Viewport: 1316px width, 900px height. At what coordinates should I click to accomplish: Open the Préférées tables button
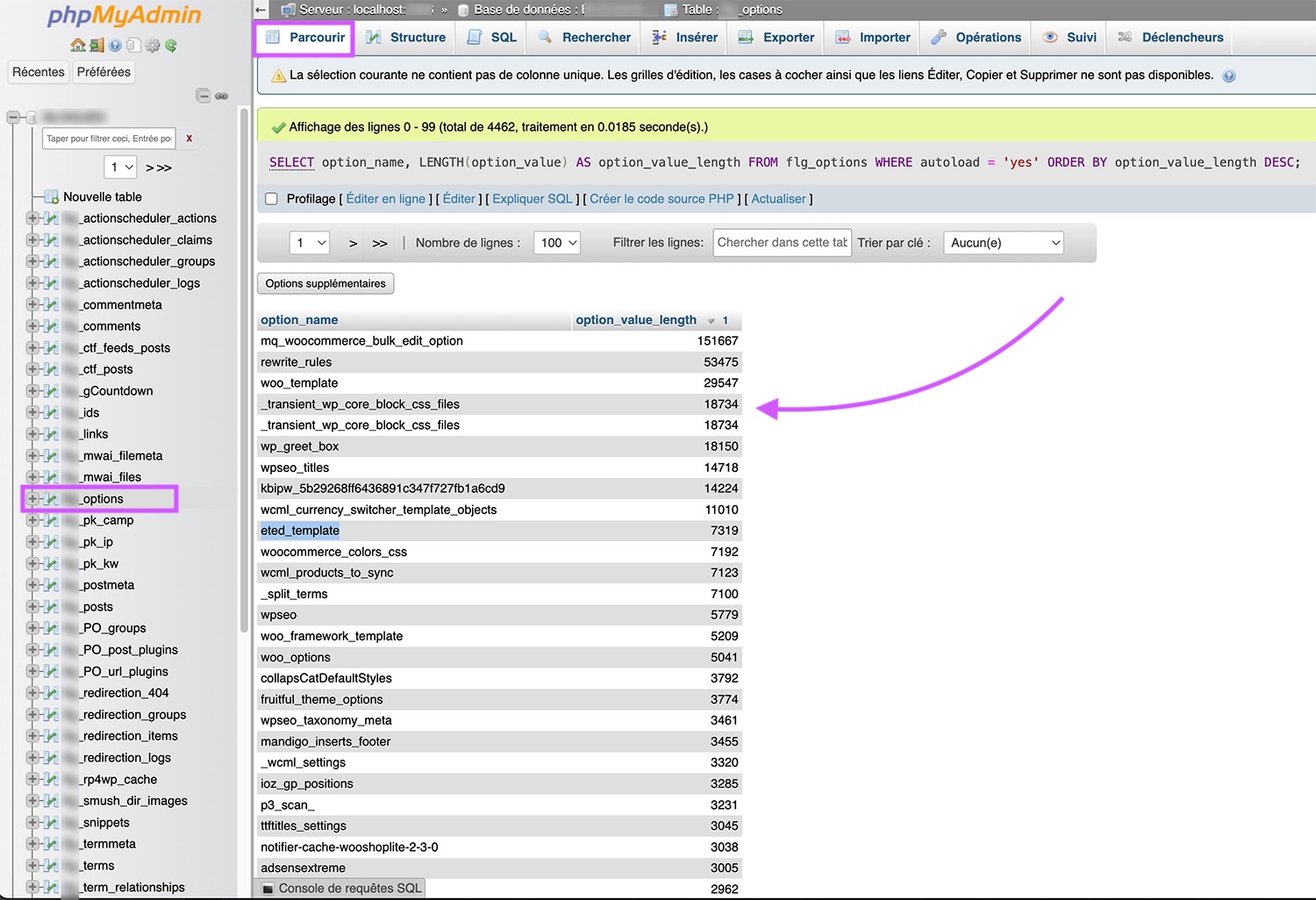tap(104, 72)
